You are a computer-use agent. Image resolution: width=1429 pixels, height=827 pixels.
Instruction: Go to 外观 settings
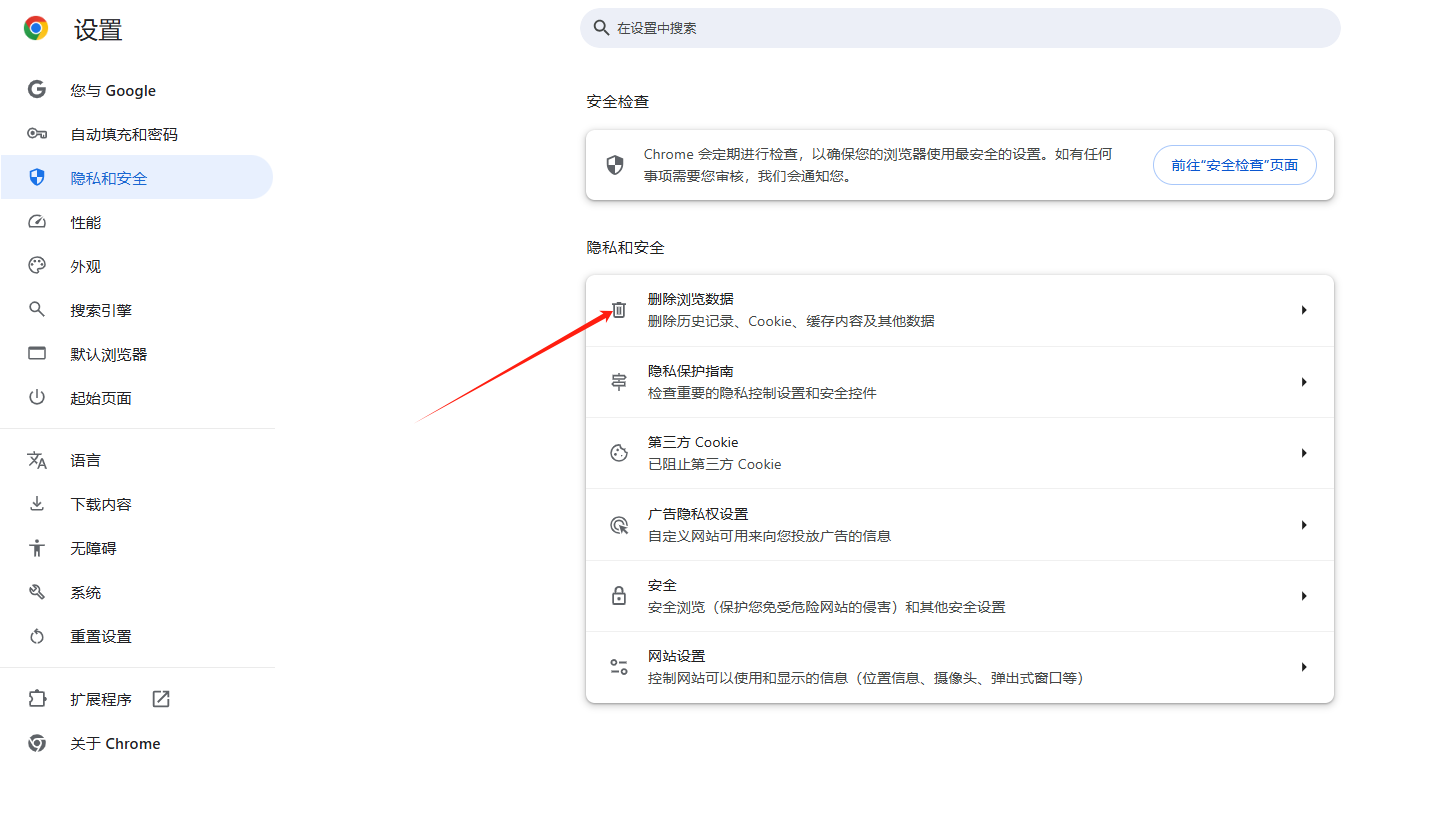[136, 266]
